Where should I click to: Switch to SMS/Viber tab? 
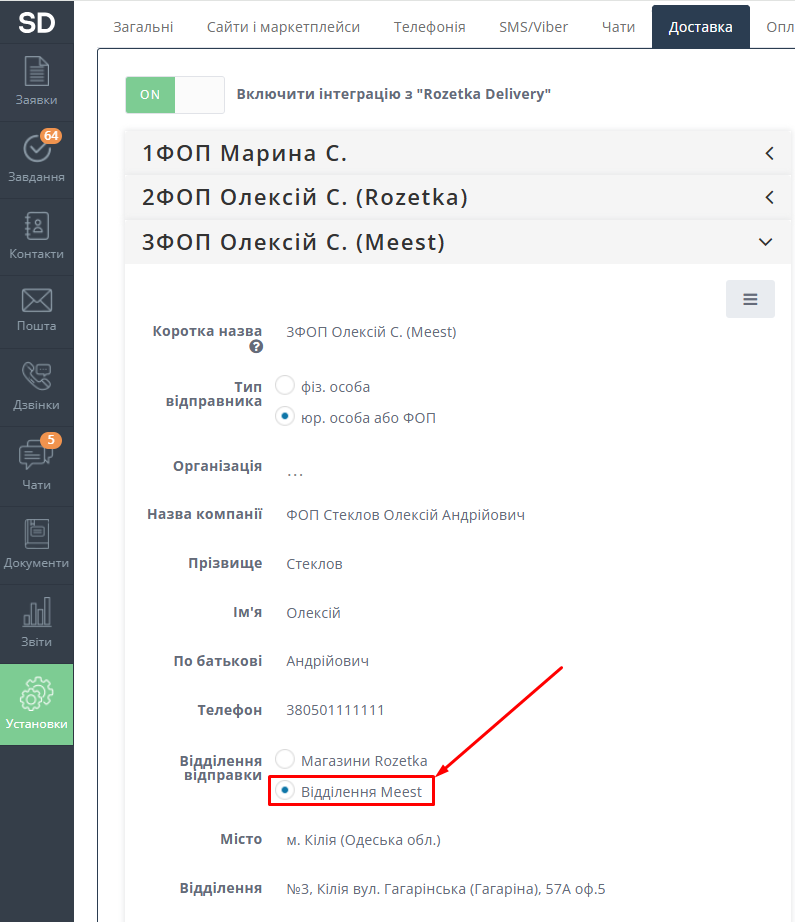tap(533, 27)
